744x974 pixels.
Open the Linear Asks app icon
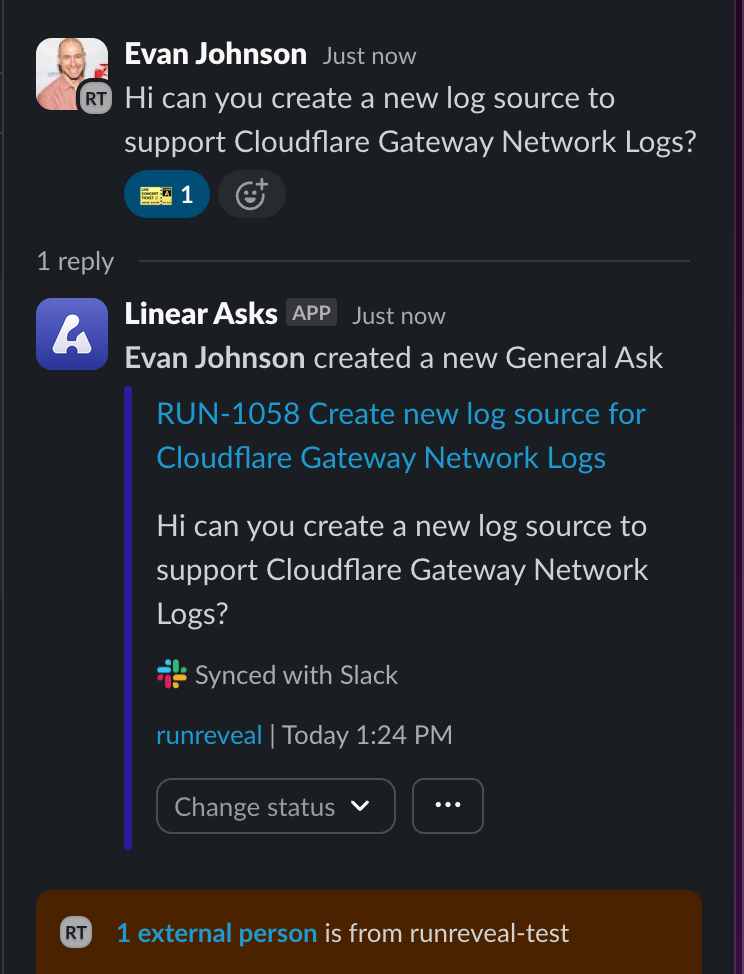tap(72, 334)
